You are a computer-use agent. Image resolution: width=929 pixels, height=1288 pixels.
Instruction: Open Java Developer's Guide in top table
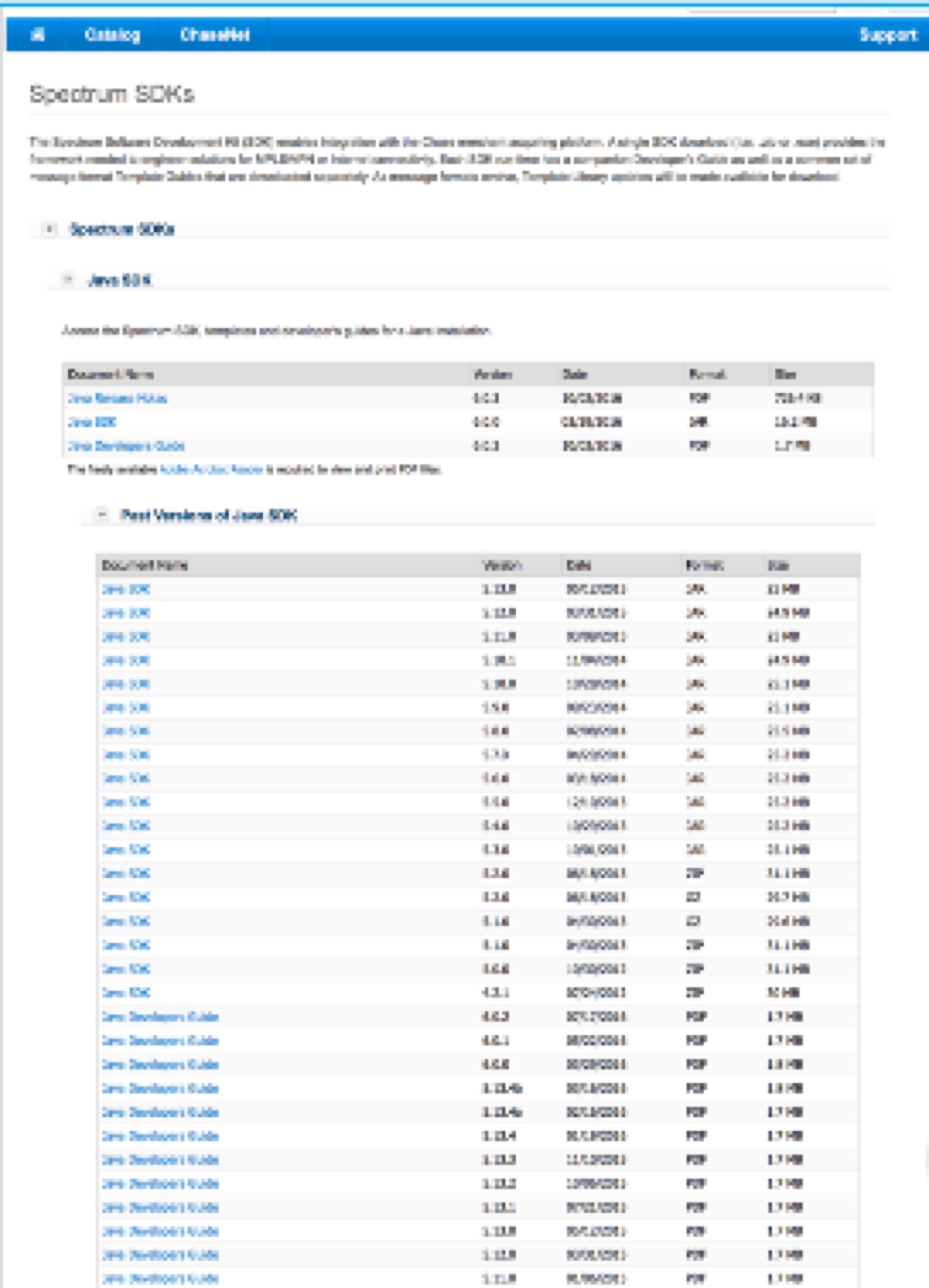126,446
